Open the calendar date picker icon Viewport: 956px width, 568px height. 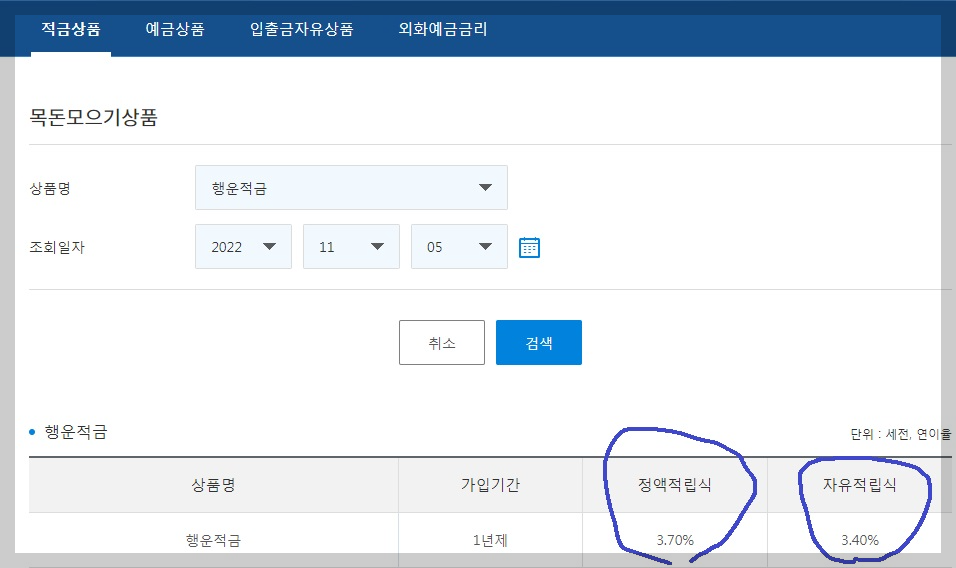click(529, 247)
